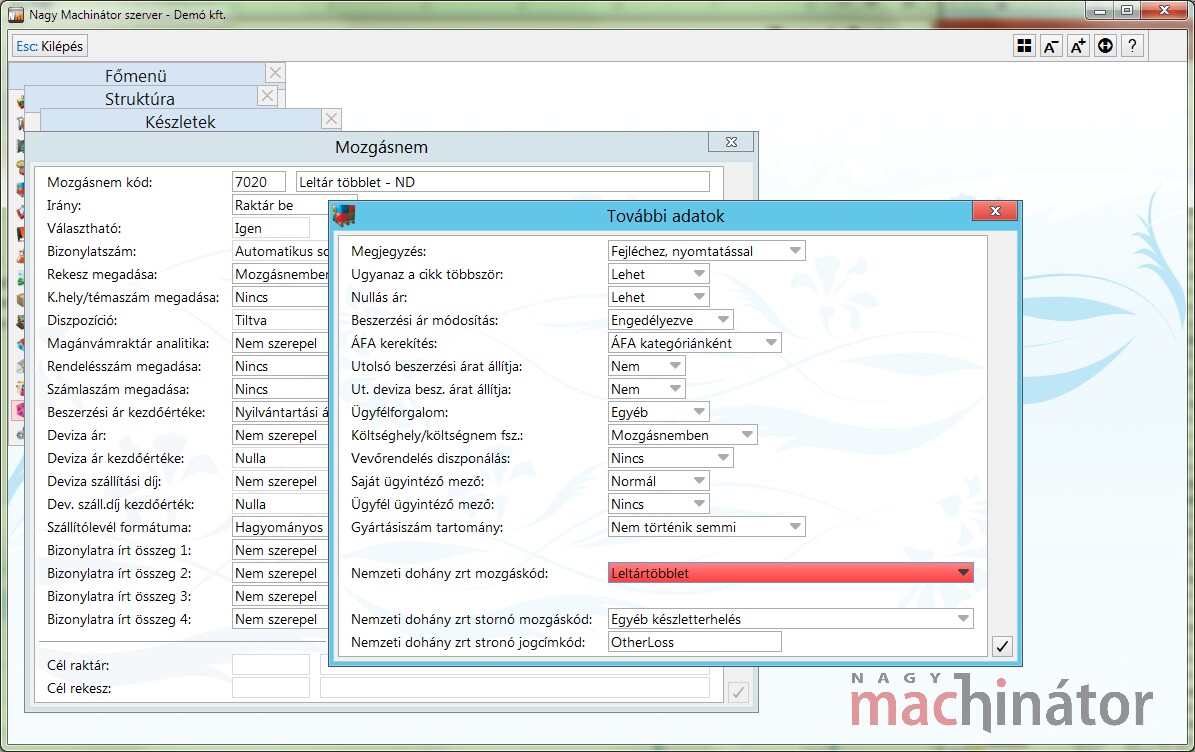Click Deviza szállítási díj field
The width and height of the screenshot is (1195, 752).
point(280,482)
